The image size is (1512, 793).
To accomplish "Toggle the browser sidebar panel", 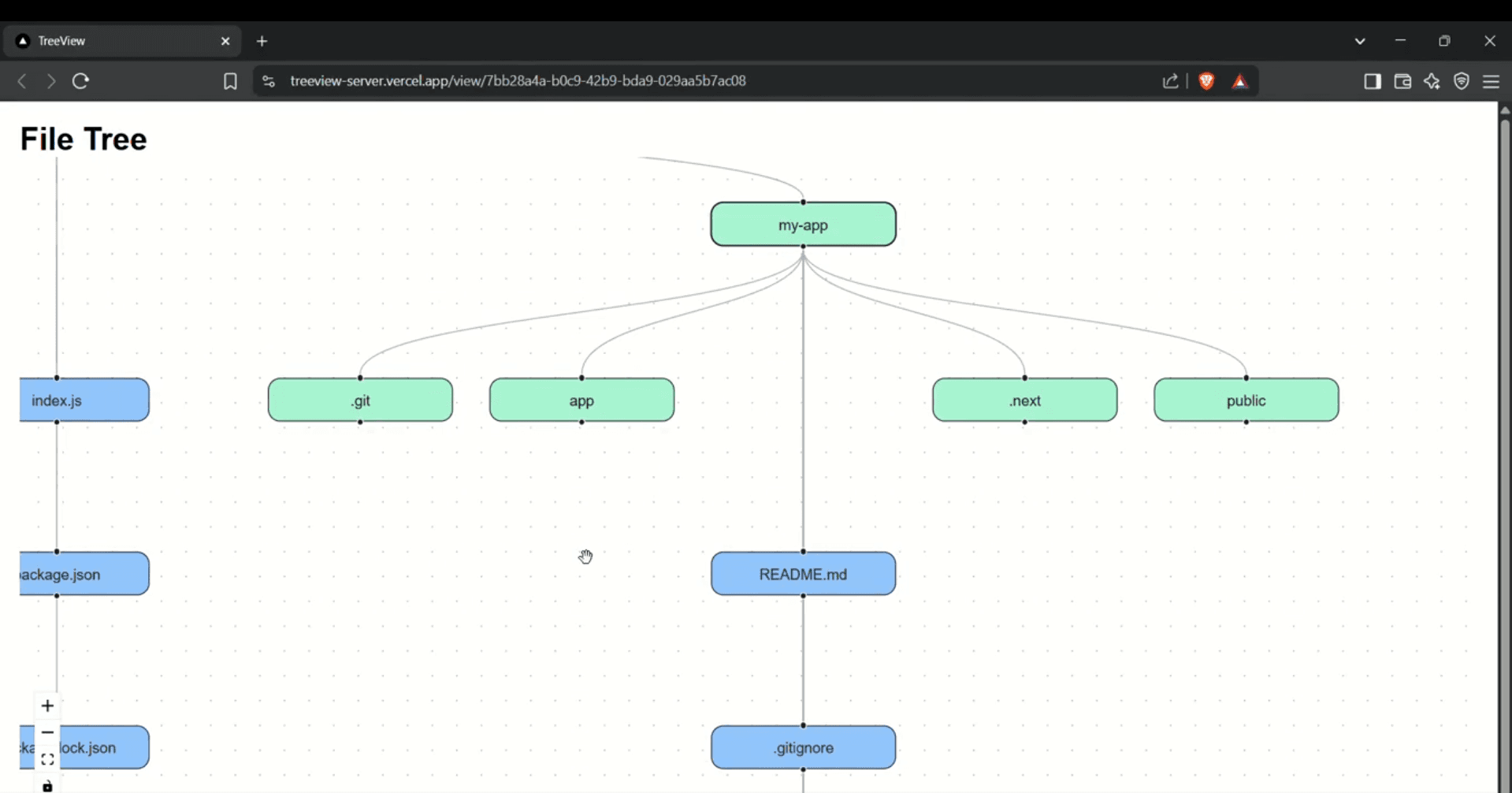I will point(1373,81).
